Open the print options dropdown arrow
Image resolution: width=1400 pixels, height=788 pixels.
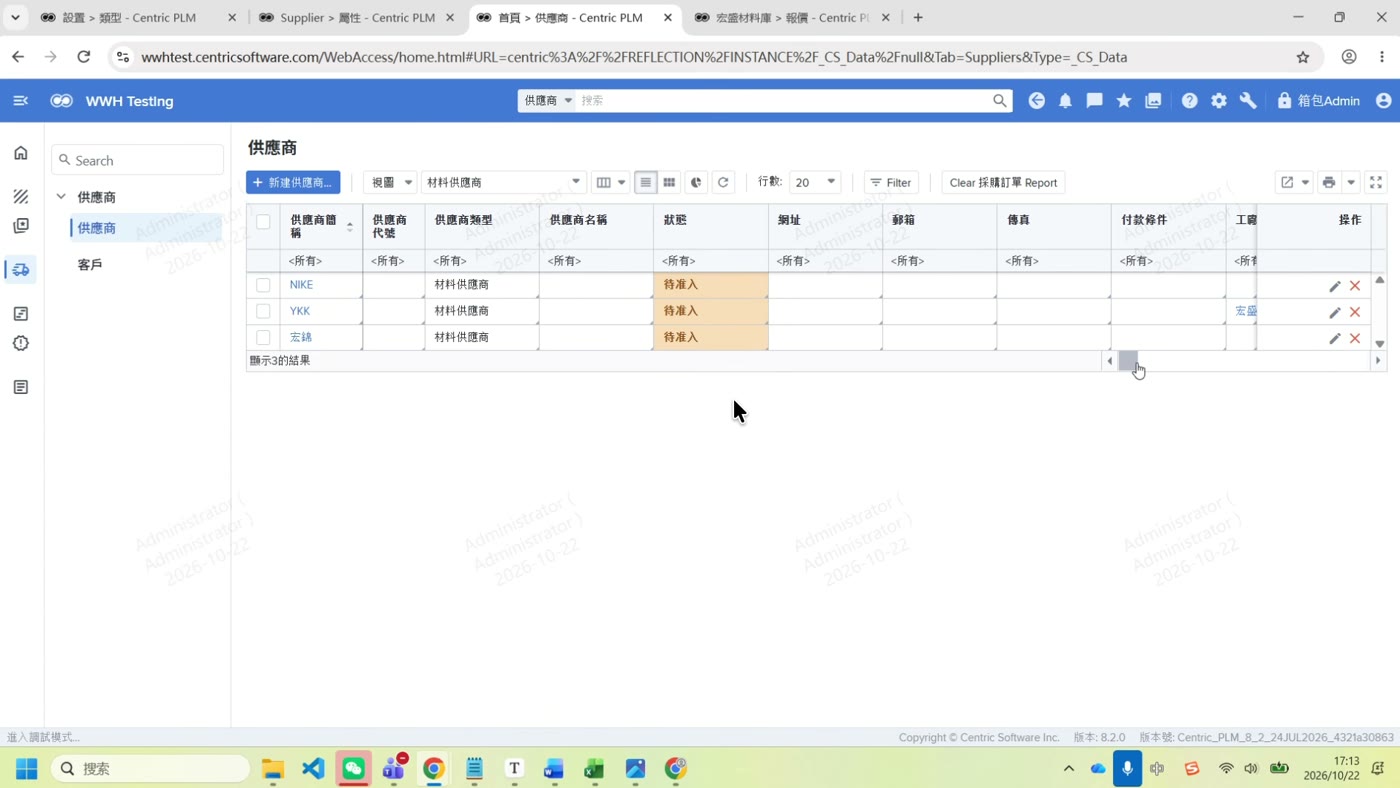(x=1351, y=182)
